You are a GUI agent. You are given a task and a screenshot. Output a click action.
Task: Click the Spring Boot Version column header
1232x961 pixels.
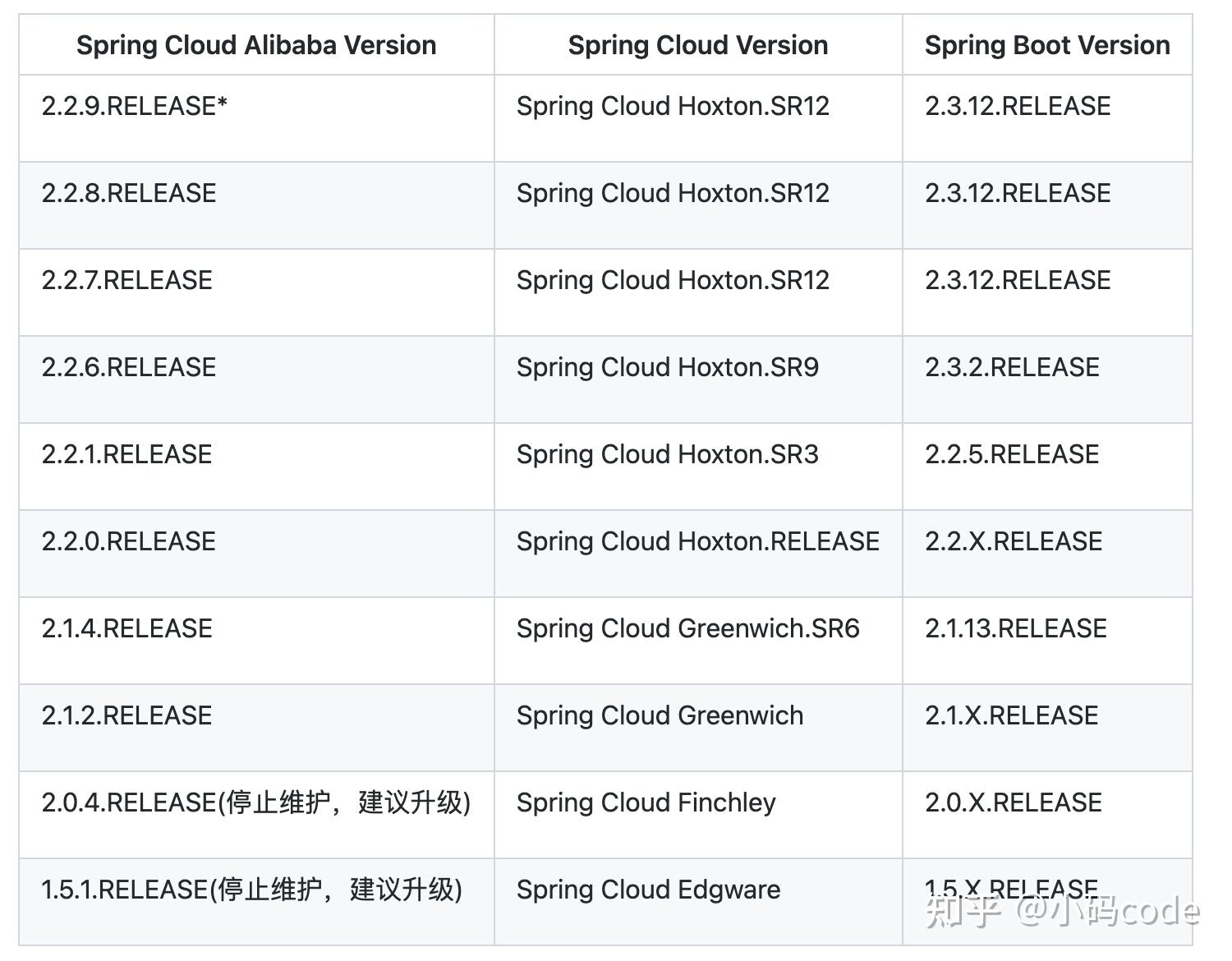coord(1046,45)
